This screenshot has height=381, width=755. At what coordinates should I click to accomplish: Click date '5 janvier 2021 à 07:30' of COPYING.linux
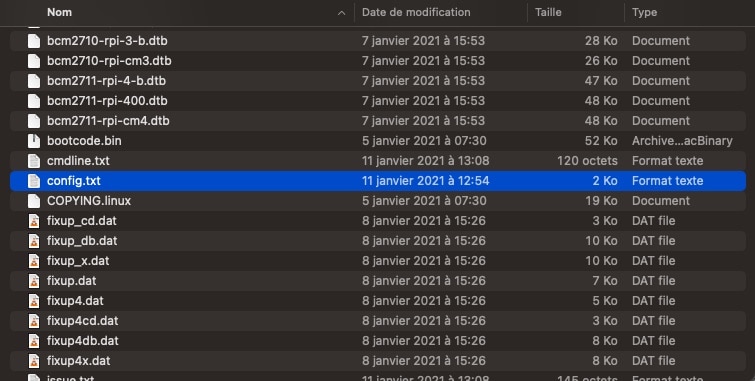point(424,201)
